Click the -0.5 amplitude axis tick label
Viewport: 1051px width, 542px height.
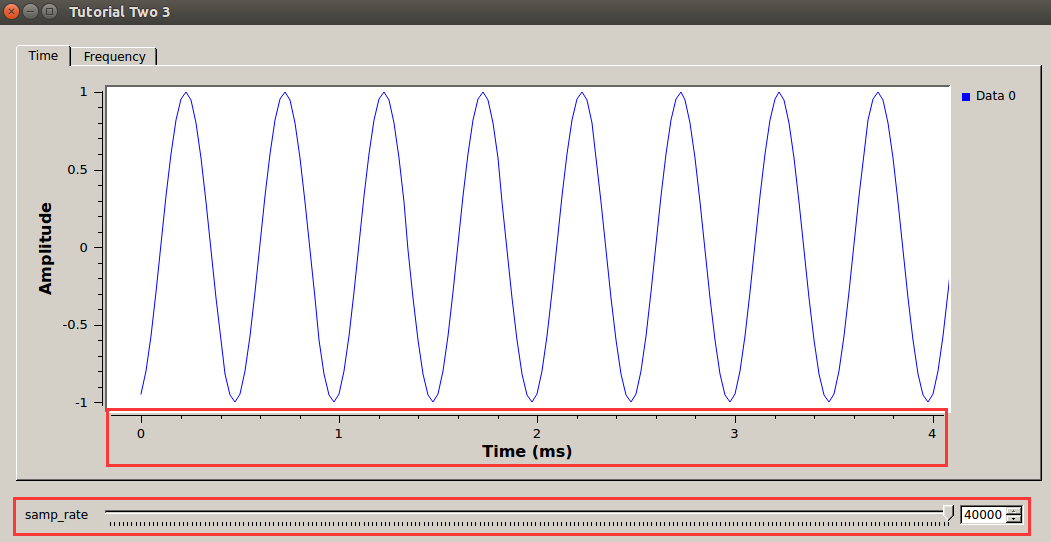tap(77, 326)
